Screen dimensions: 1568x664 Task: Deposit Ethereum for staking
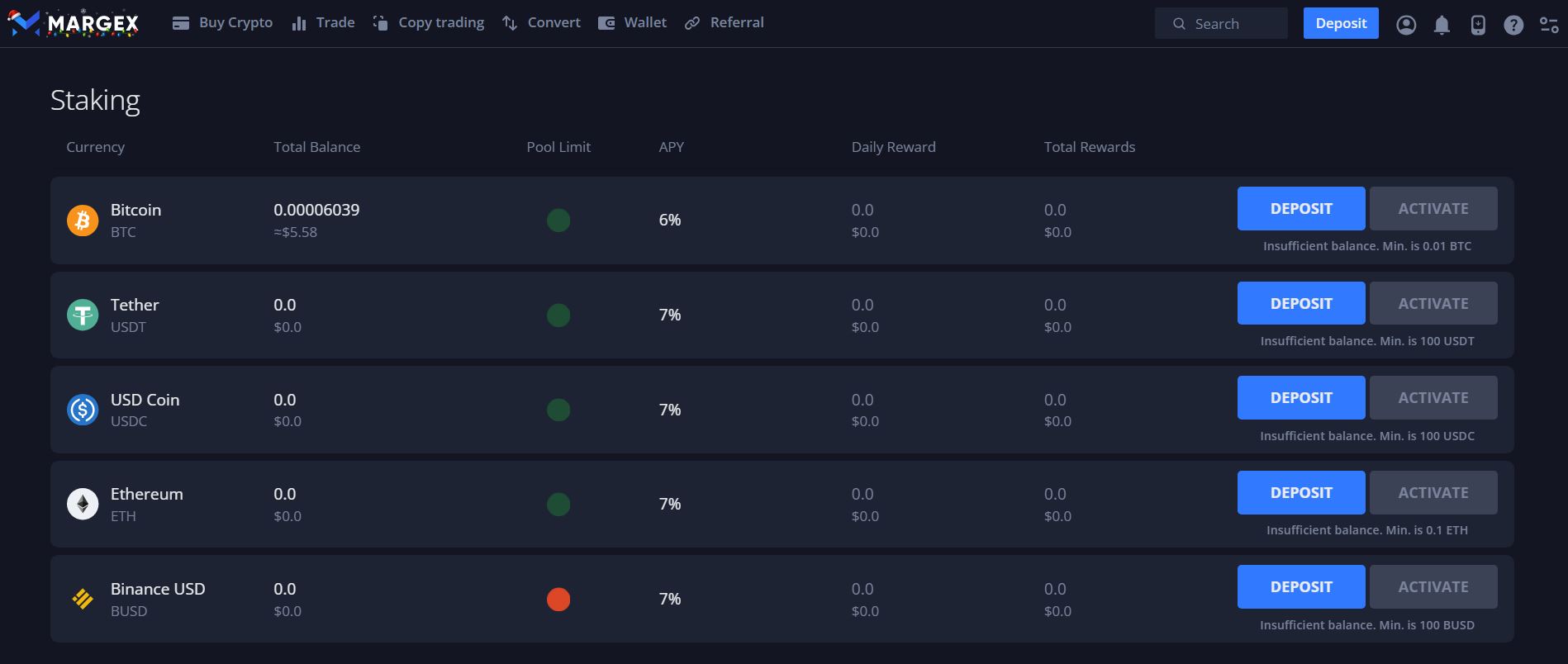(x=1301, y=492)
